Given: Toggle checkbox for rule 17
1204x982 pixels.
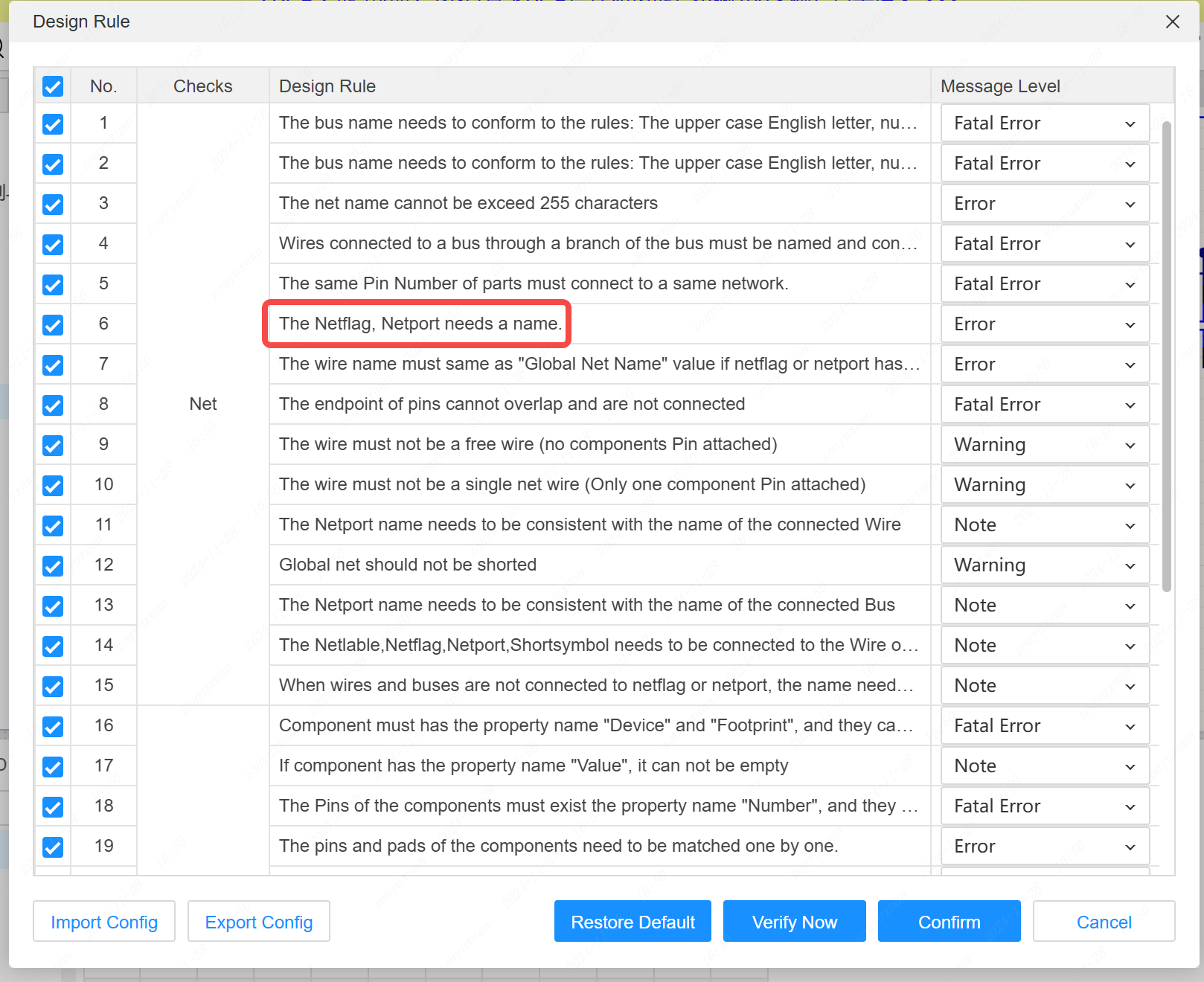Looking at the screenshot, I should coord(53,766).
